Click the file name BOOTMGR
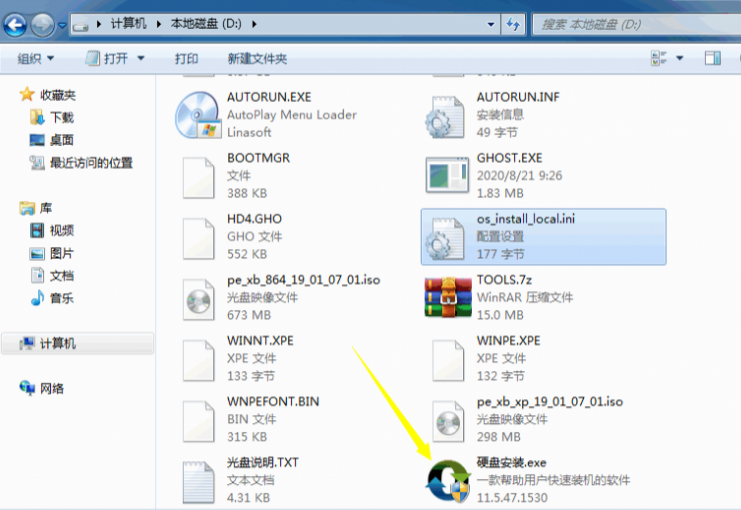 click(x=258, y=158)
